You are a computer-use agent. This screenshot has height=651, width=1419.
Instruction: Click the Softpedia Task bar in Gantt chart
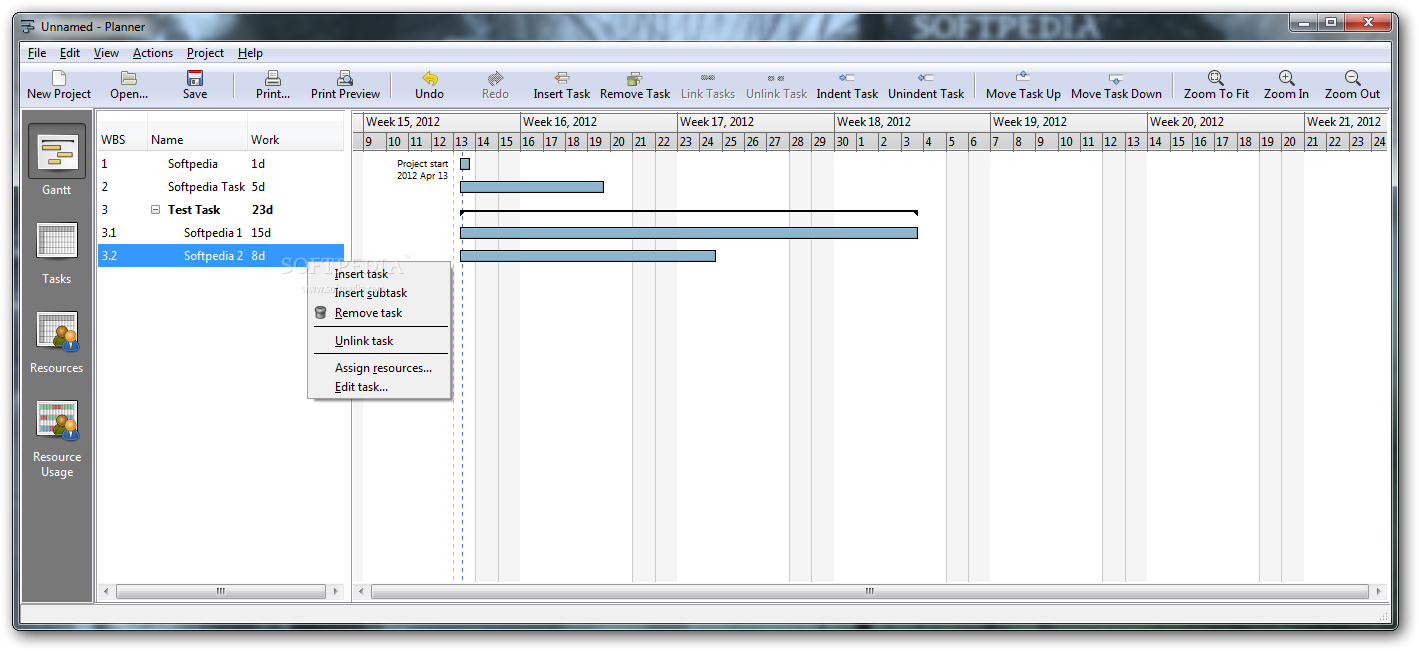(x=532, y=187)
